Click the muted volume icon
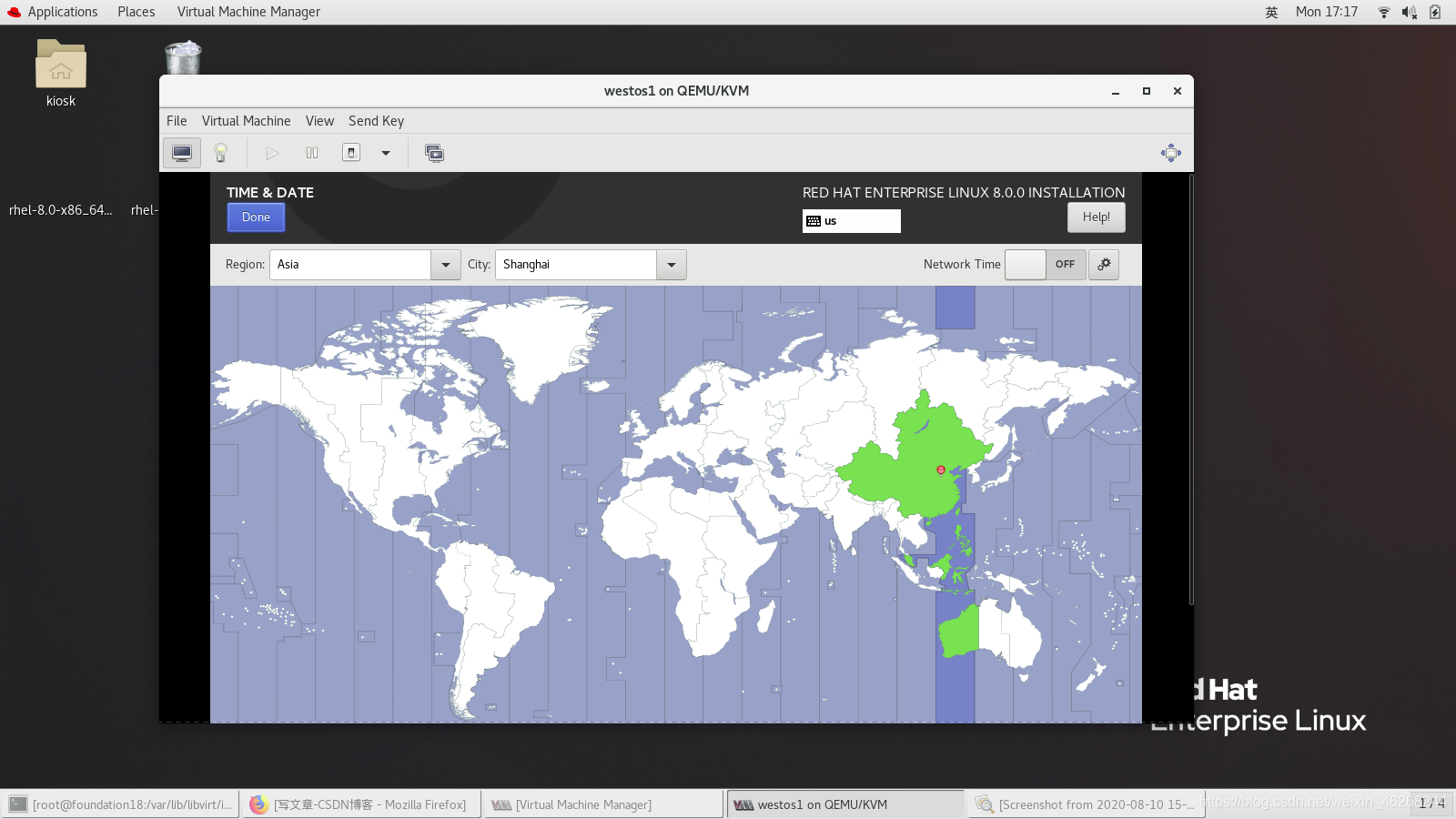Screen dimensions: 1456x819 [1410, 12]
